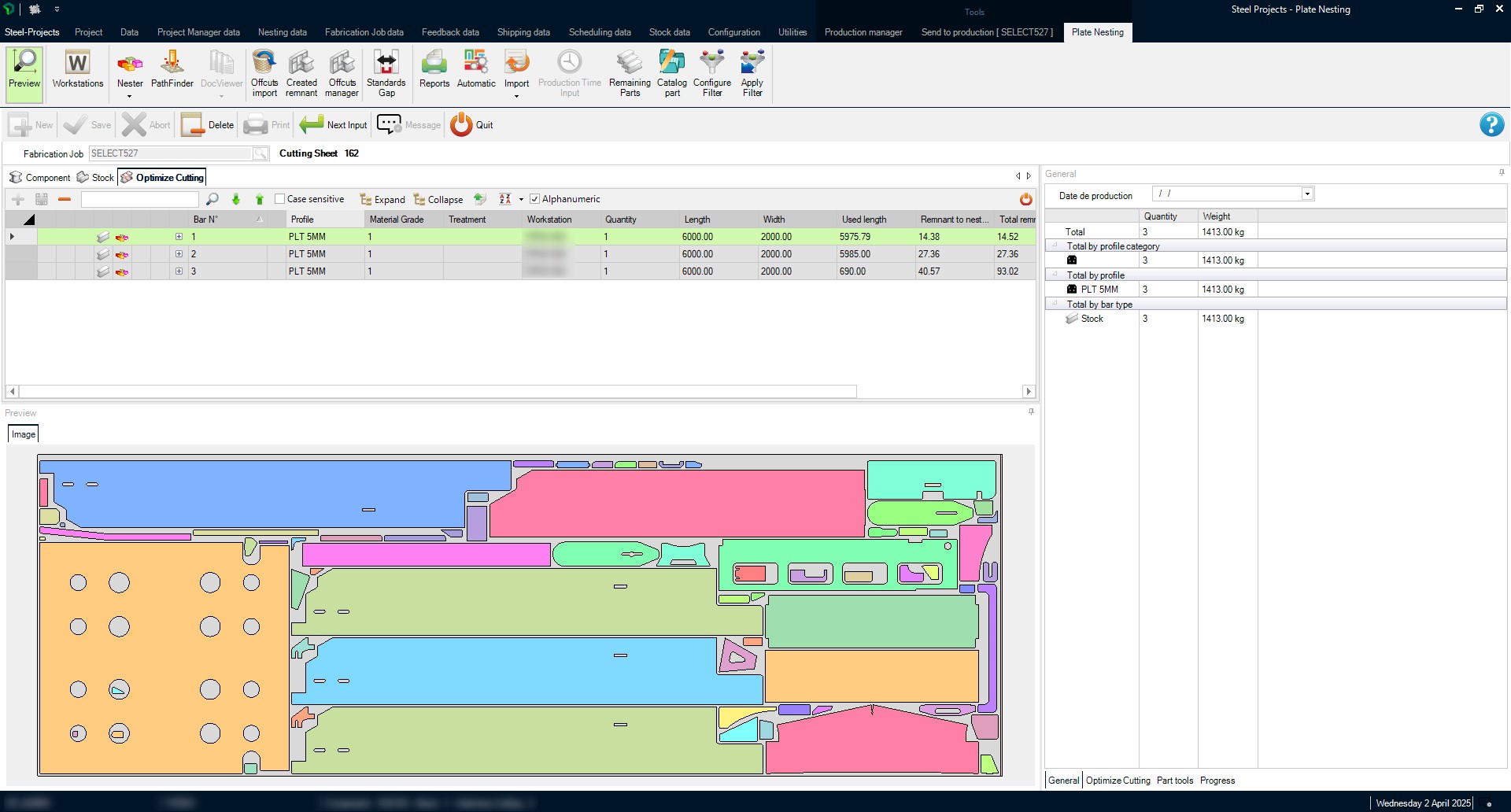Image resolution: width=1511 pixels, height=812 pixels.
Task: Open the Reports tool
Action: coord(434,71)
